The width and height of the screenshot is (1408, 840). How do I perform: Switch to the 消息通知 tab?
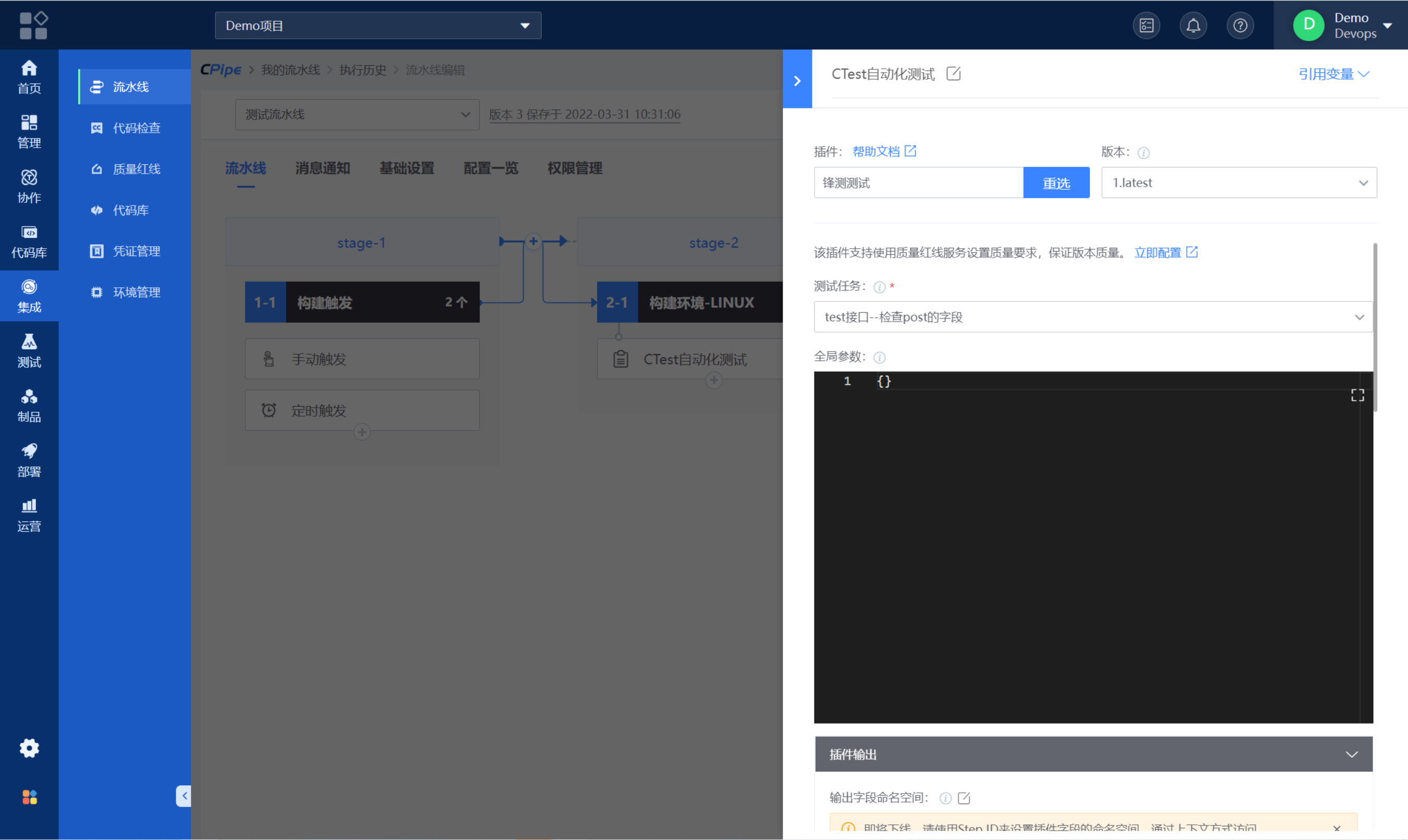tap(322, 168)
